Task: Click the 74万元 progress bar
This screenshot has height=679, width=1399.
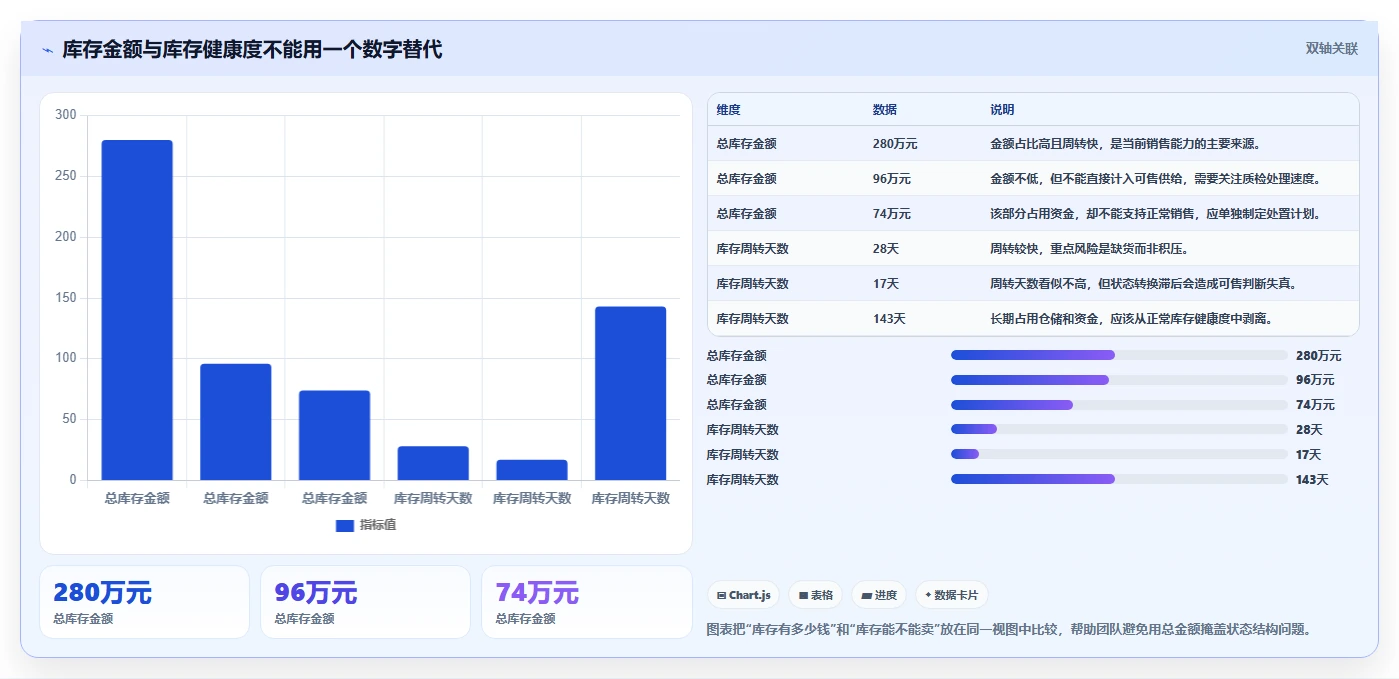Action: click(x=1119, y=405)
